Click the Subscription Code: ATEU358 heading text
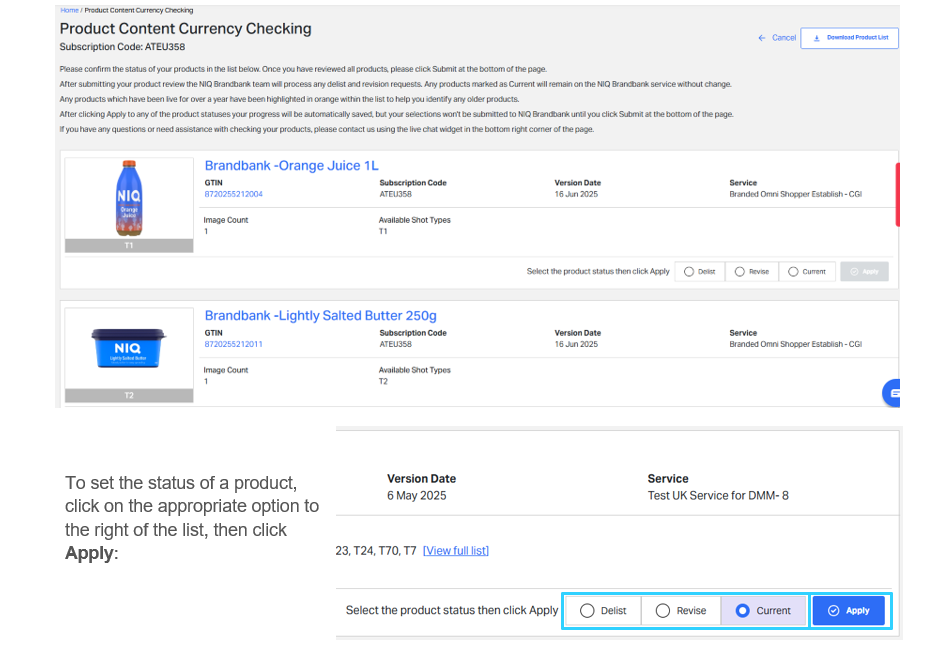 pyautogui.click(x=122, y=47)
